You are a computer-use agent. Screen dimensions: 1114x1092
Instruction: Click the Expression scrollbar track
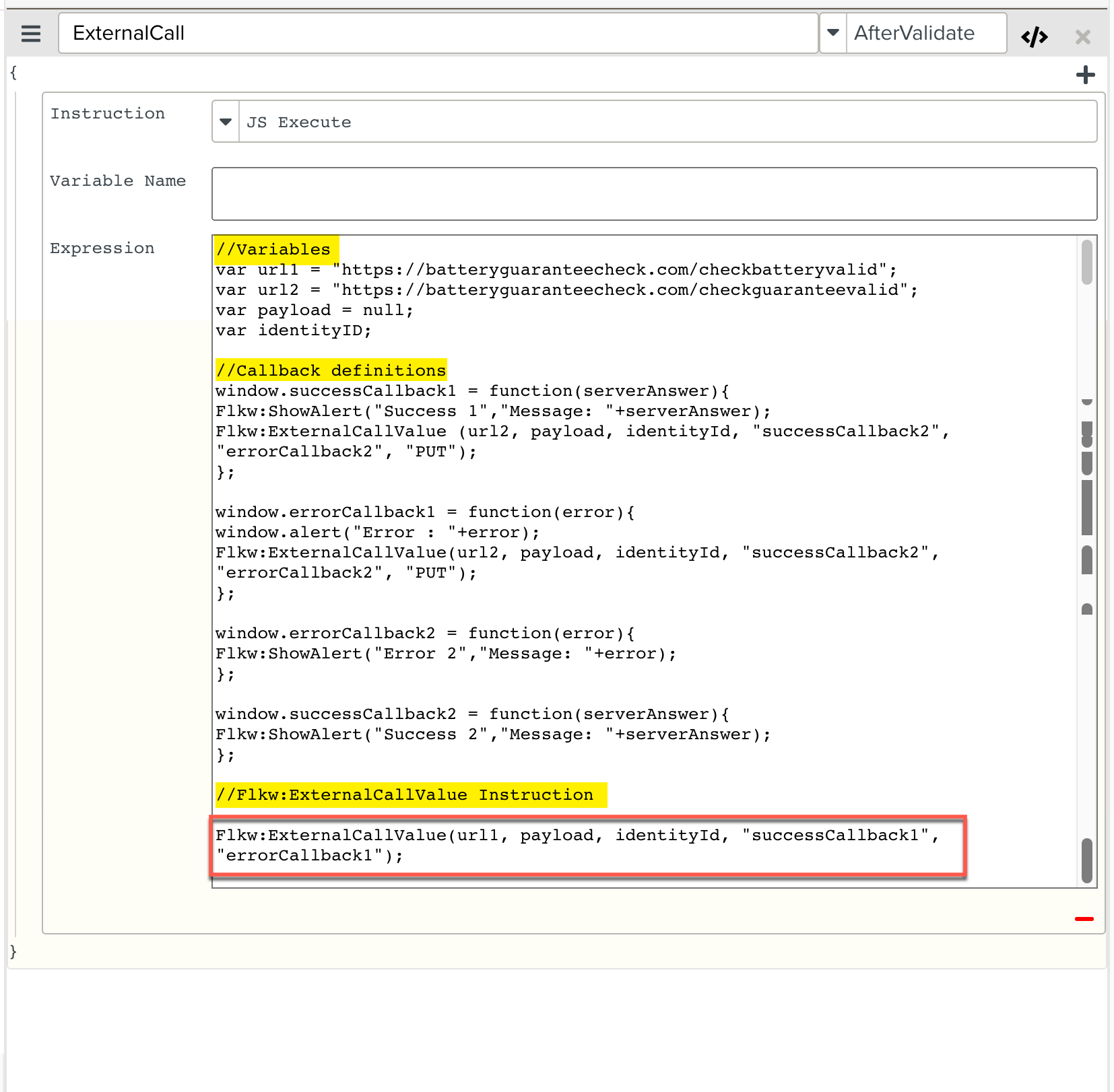coord(1086,561)
